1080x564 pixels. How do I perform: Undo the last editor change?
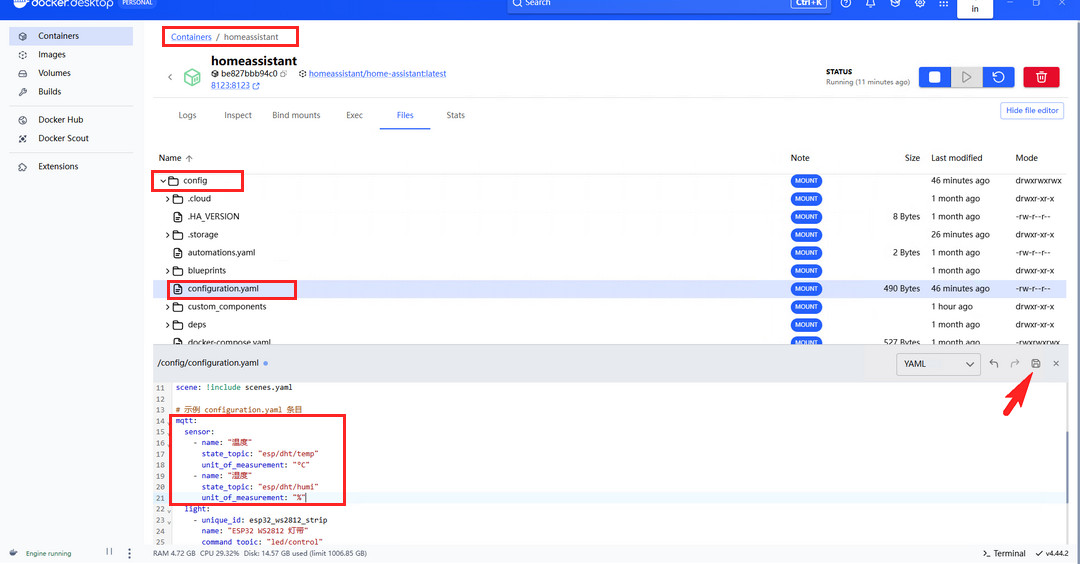point(994,364)
